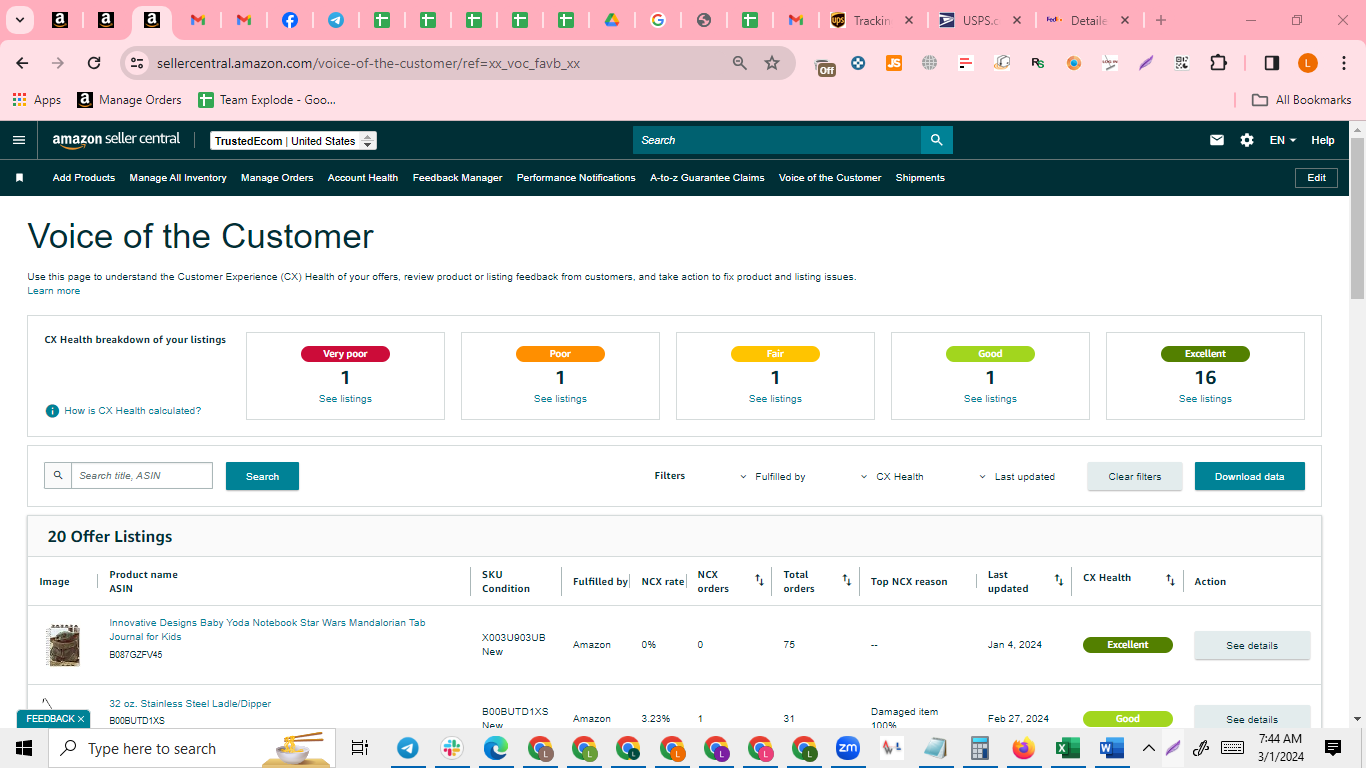The image size is (1366, 768).
Task: Click the Search title, ASIN input field
Action: [x=142, y=476]
